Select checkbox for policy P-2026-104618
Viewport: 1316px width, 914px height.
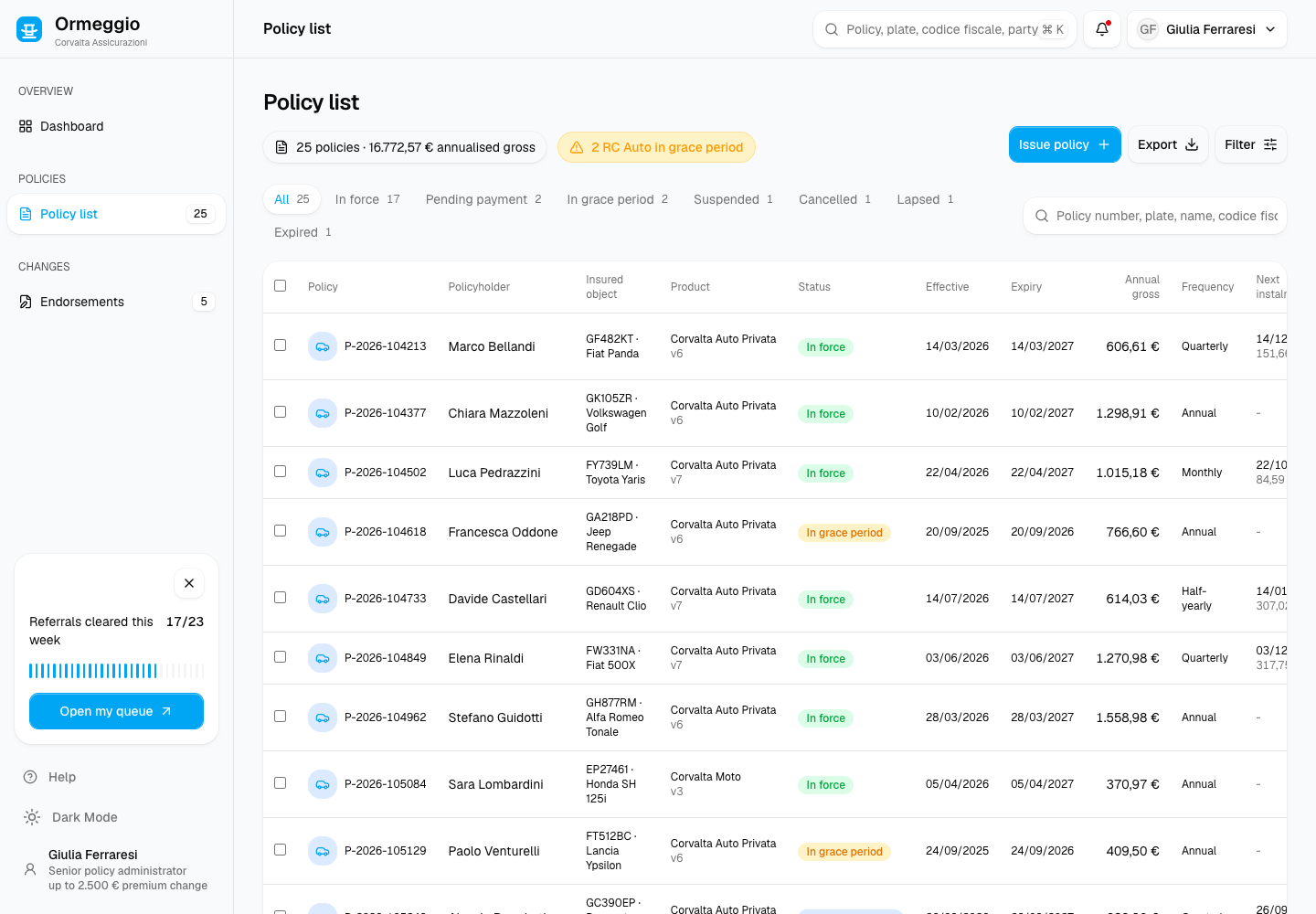[x=281, y=530]
